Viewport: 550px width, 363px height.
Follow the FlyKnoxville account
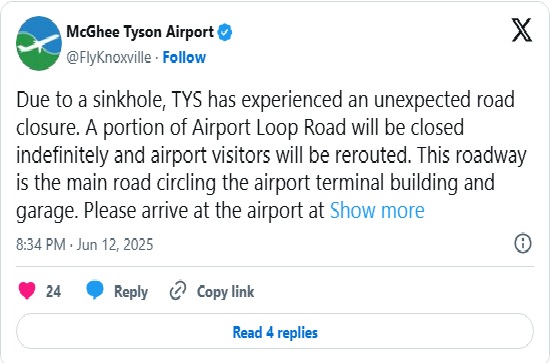pyautogui.click(x=184, y=58)
